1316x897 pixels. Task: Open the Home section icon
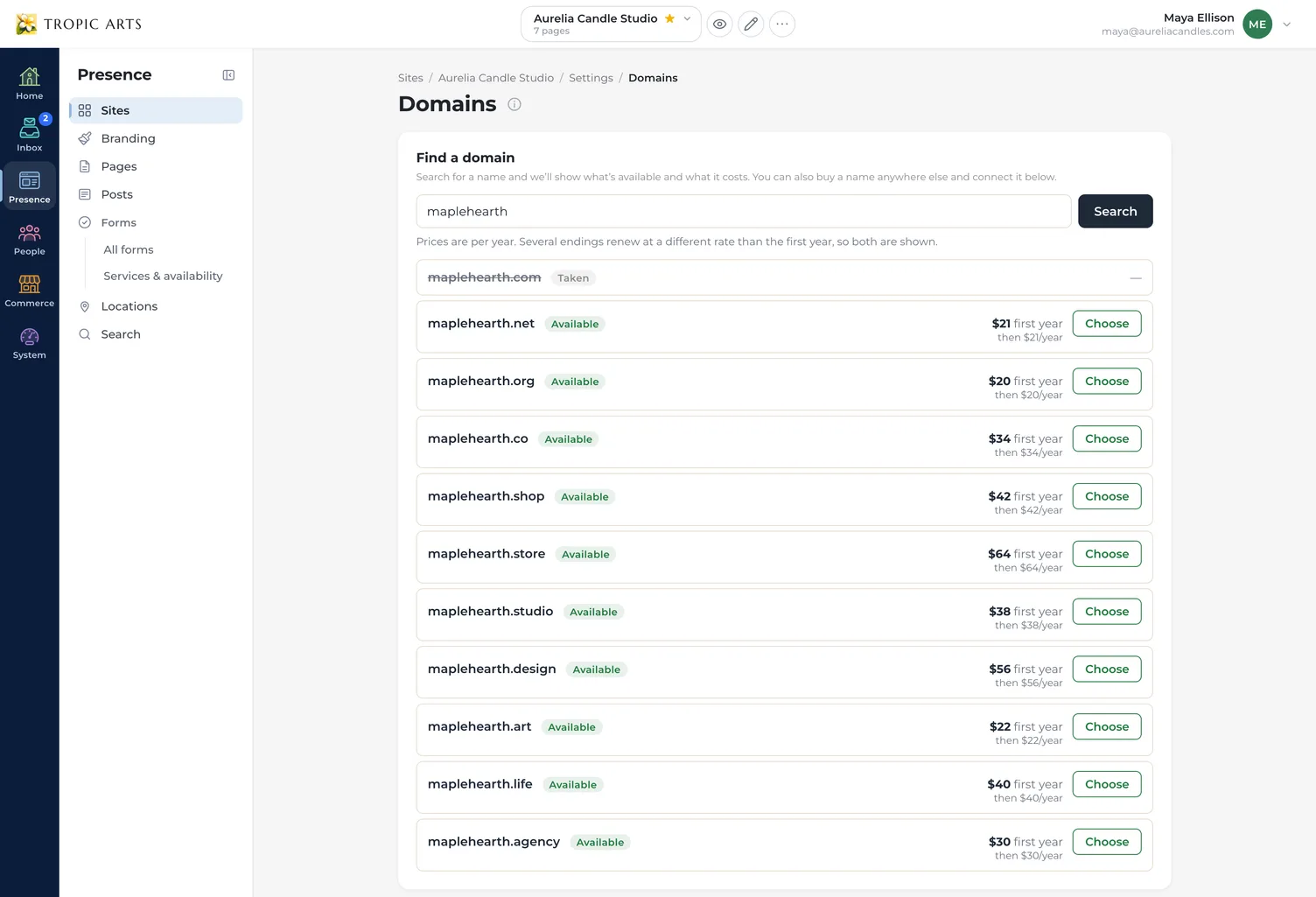tap(29, 84)
